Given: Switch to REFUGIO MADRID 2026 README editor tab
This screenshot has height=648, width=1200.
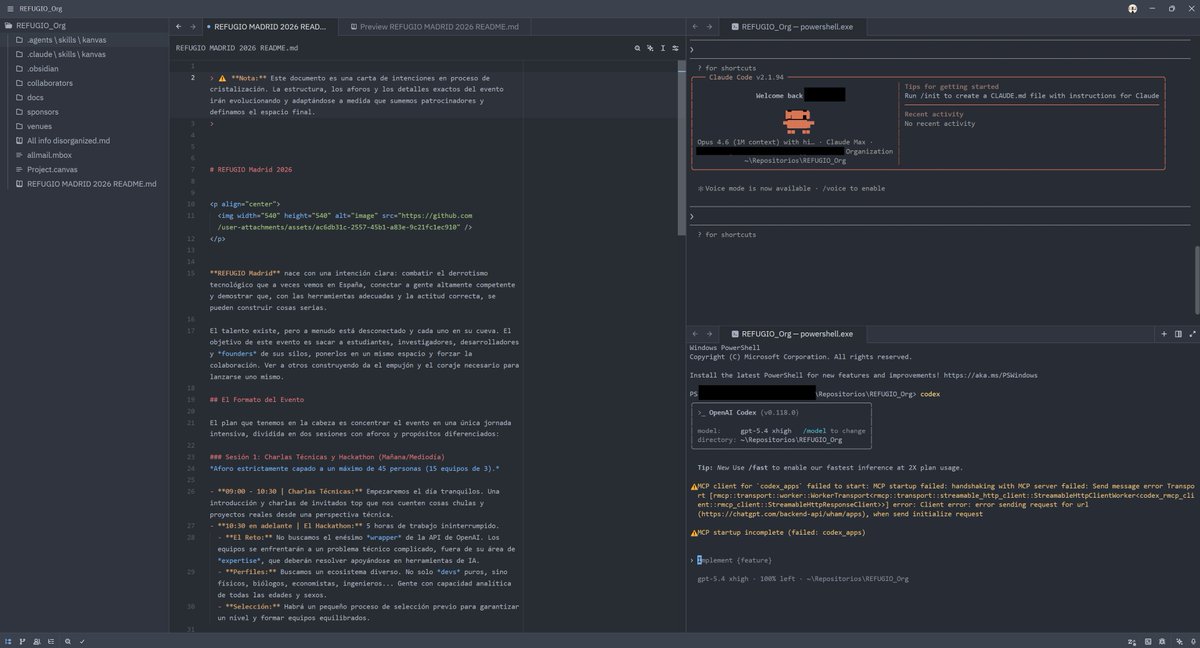Looking at the screenshot, I should pos(270,27).
